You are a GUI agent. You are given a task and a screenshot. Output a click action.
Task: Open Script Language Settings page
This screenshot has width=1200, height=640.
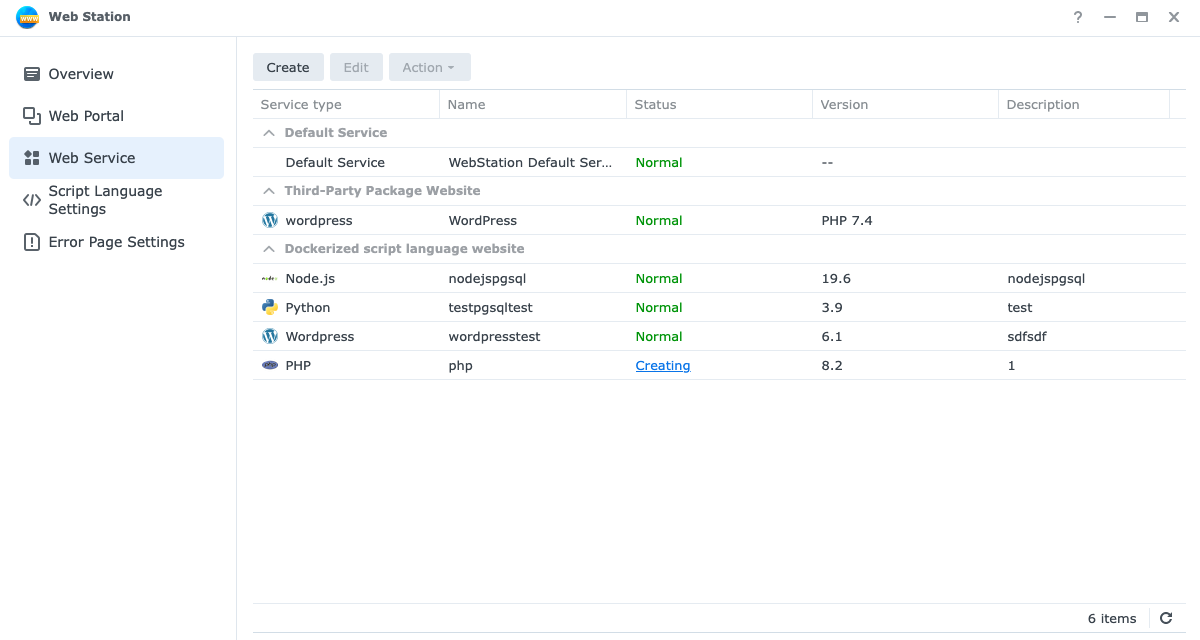pos(105,200)
